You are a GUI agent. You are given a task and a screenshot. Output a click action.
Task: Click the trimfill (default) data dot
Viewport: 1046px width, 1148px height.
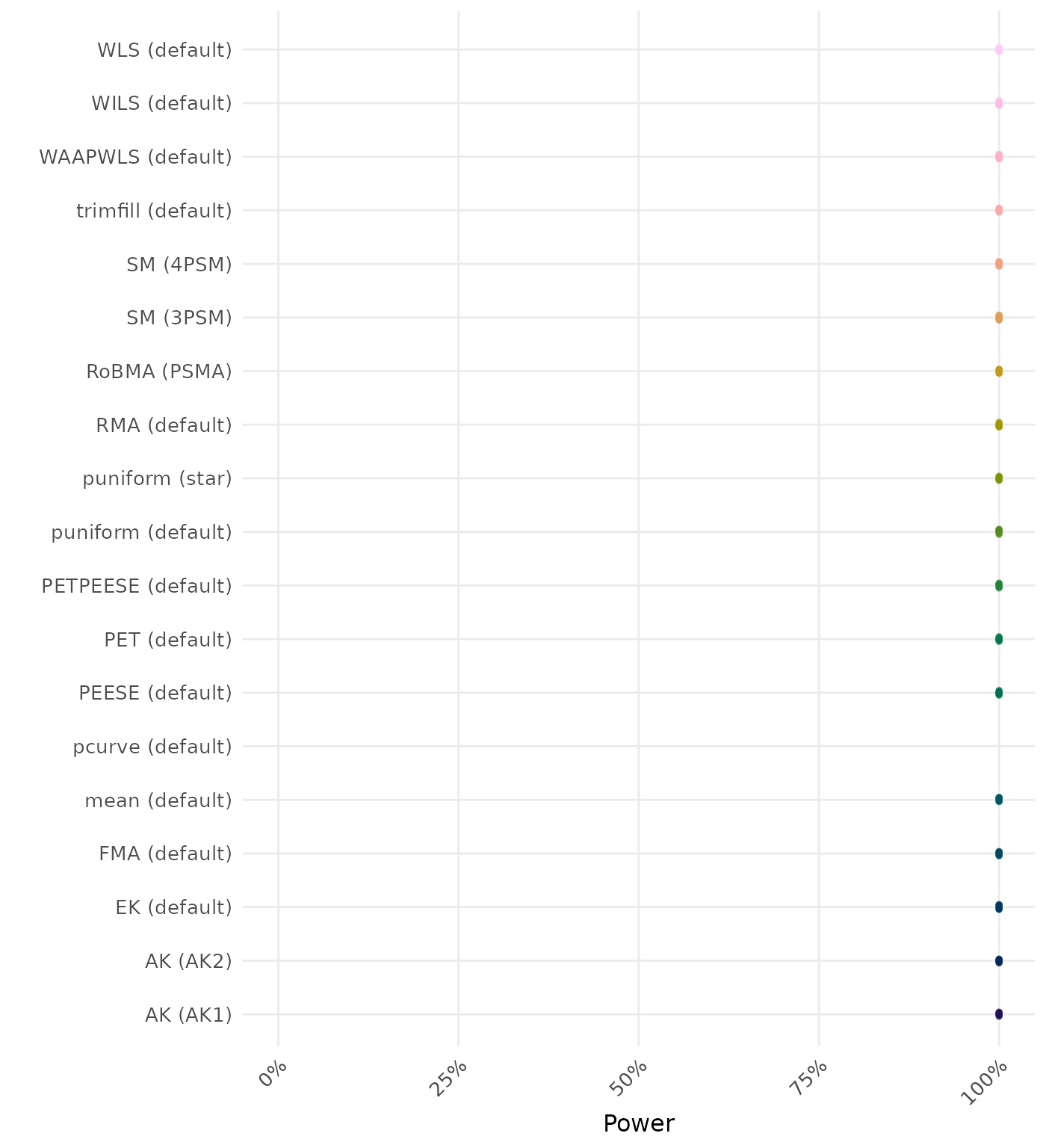tap(998, 210)
